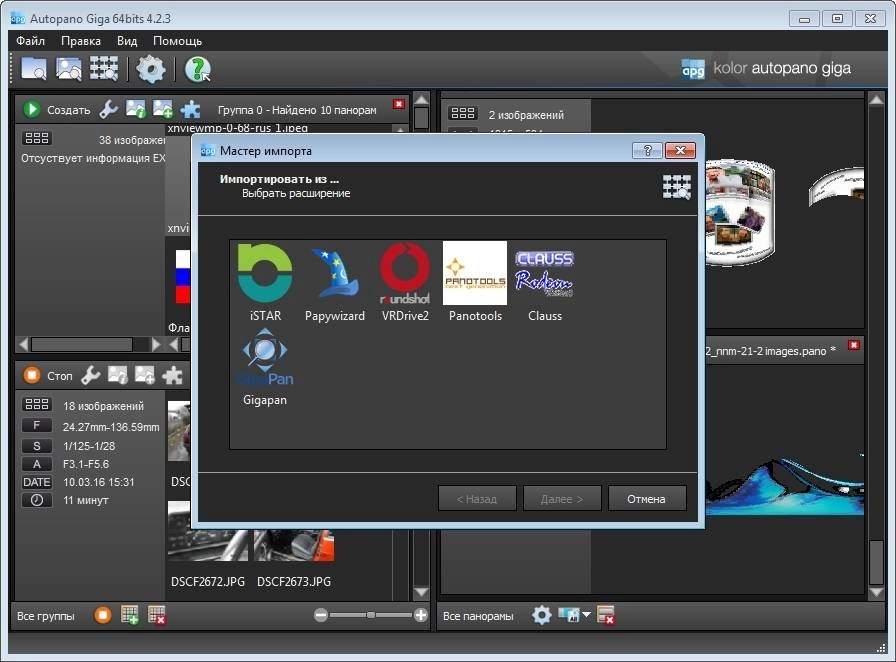Click the blue mountain panorama preview

pyautogui.click(x=784, y=485)
